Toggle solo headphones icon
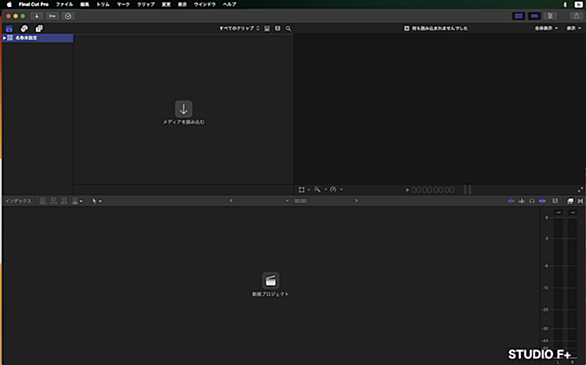The image size is (586, 365). point(532,201)
